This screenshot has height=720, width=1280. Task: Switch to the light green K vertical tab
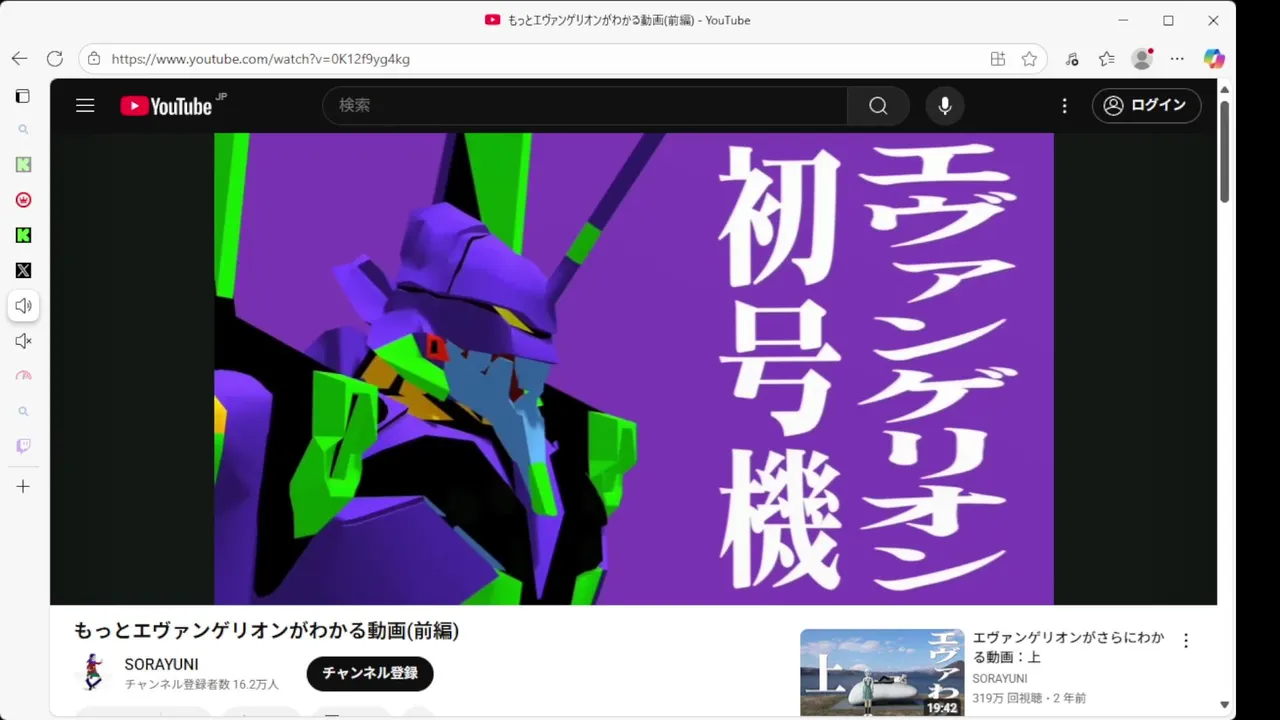(23, 165)
